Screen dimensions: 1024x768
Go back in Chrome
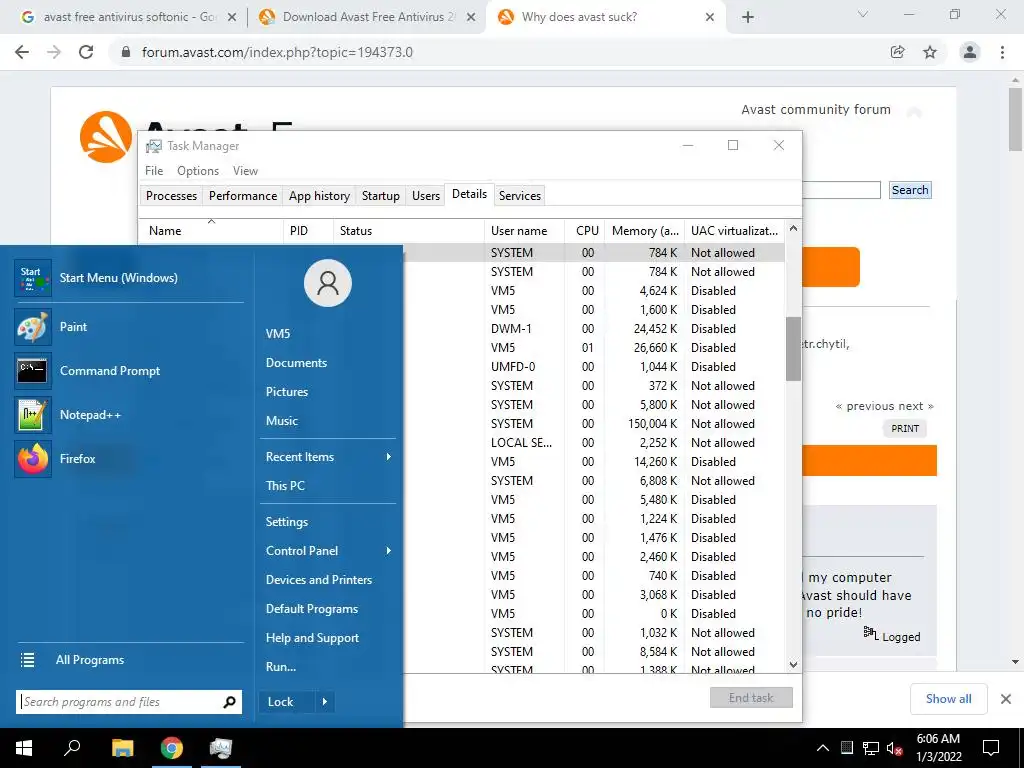tap(22, 52)
